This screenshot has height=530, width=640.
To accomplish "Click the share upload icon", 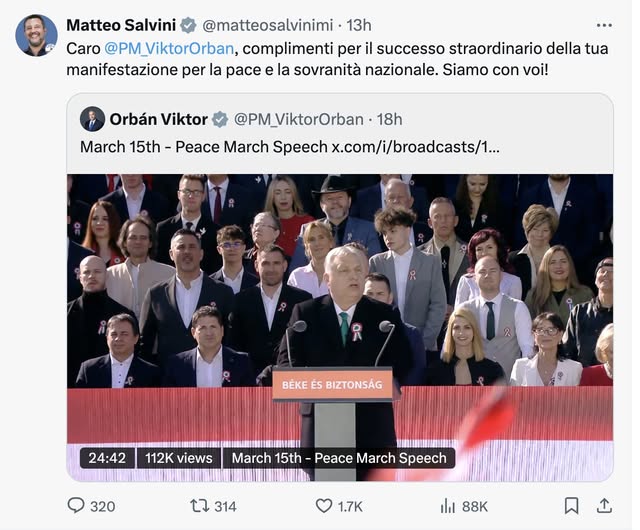I will click(x=604, y=506).
